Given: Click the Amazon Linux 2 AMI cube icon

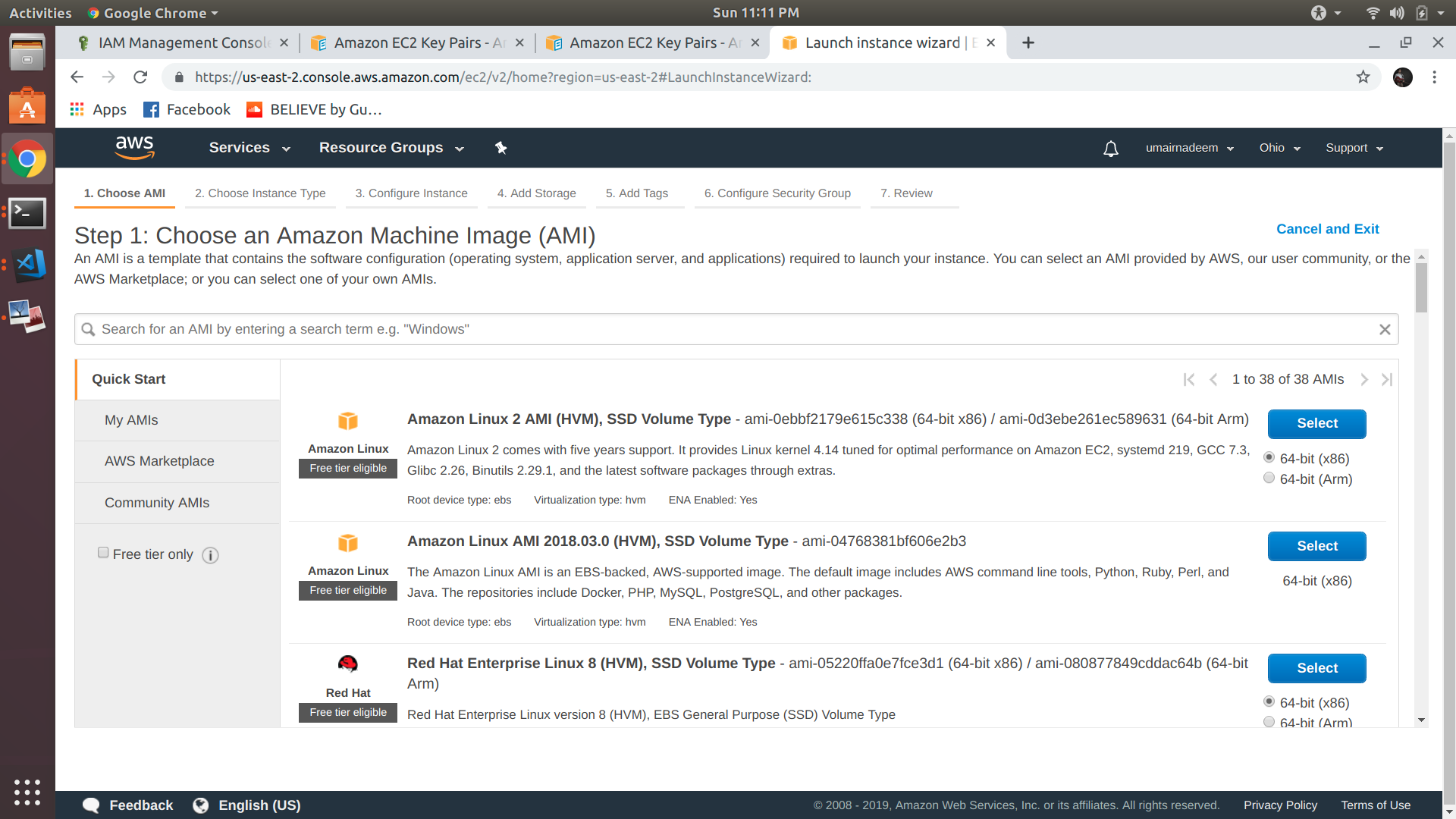Looking at the screenshot, I should [x=347, y=421].
